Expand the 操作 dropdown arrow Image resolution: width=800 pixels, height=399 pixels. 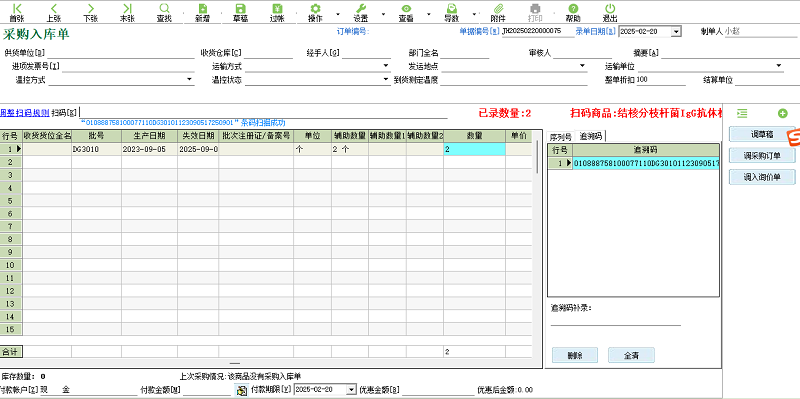pos(338,14)
